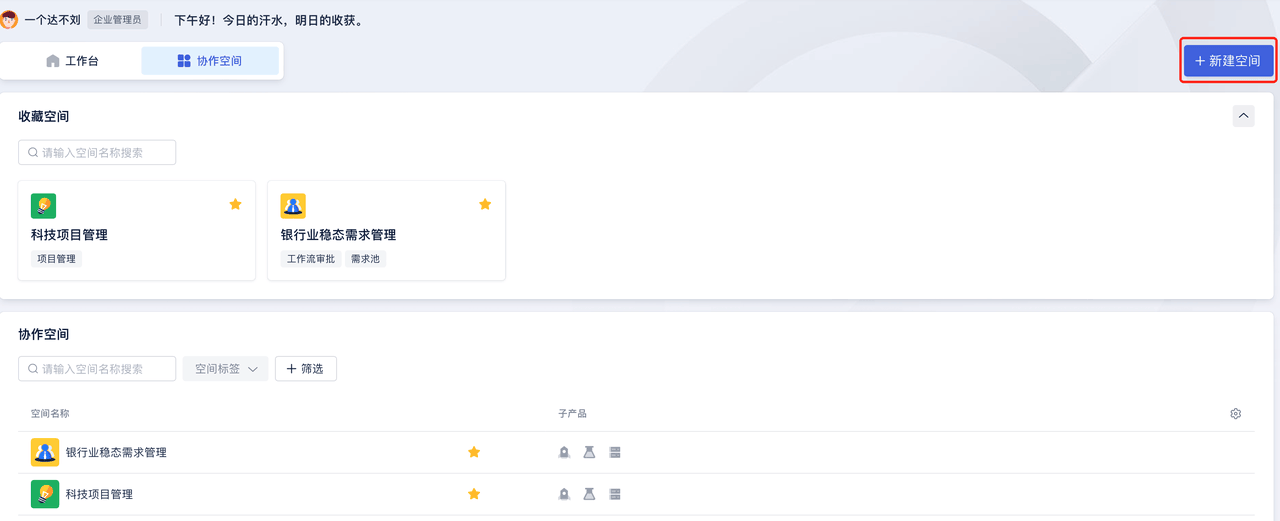The width and height of the screenshot is (1280, 521).
Task: Click 银行业稳态需求管理 link in table
Action: (116, 452)
